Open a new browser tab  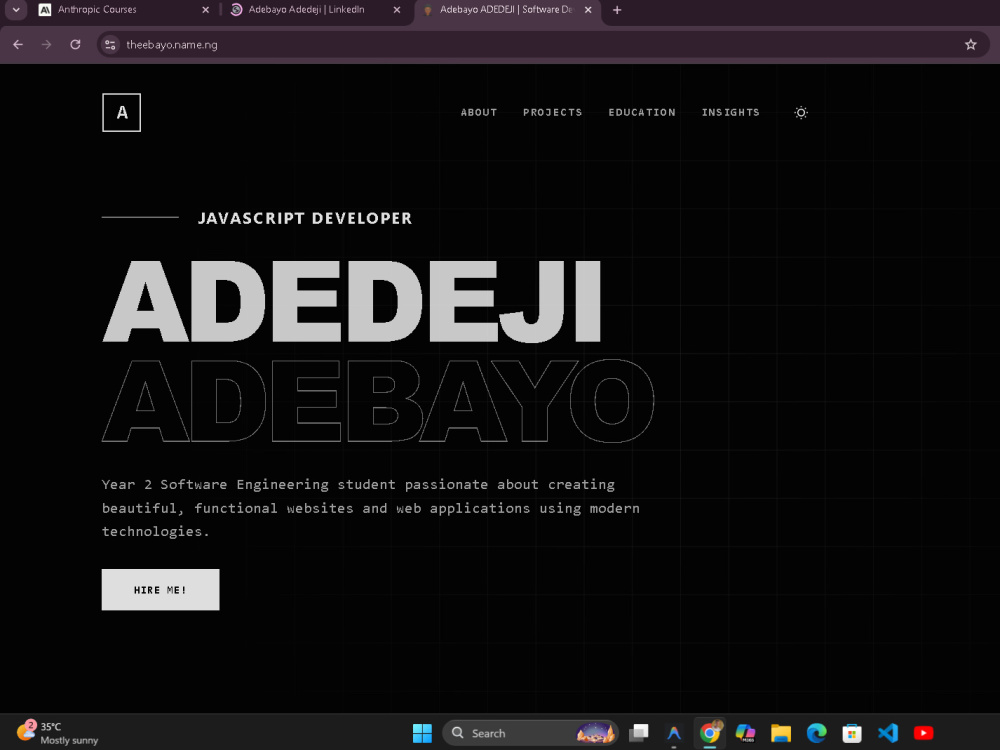pyautogui.click(x=617, y=10)
